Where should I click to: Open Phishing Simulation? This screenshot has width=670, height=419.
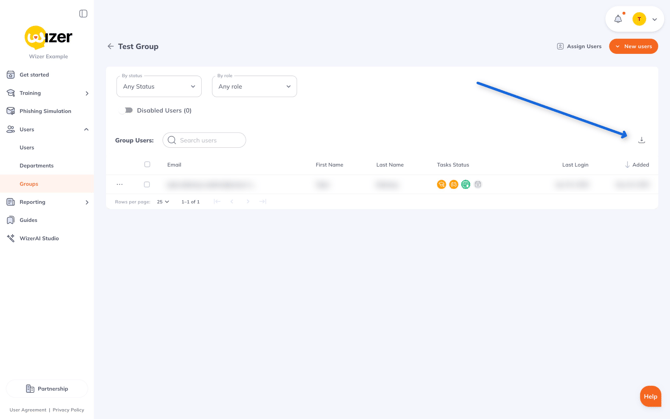[47, 111]
